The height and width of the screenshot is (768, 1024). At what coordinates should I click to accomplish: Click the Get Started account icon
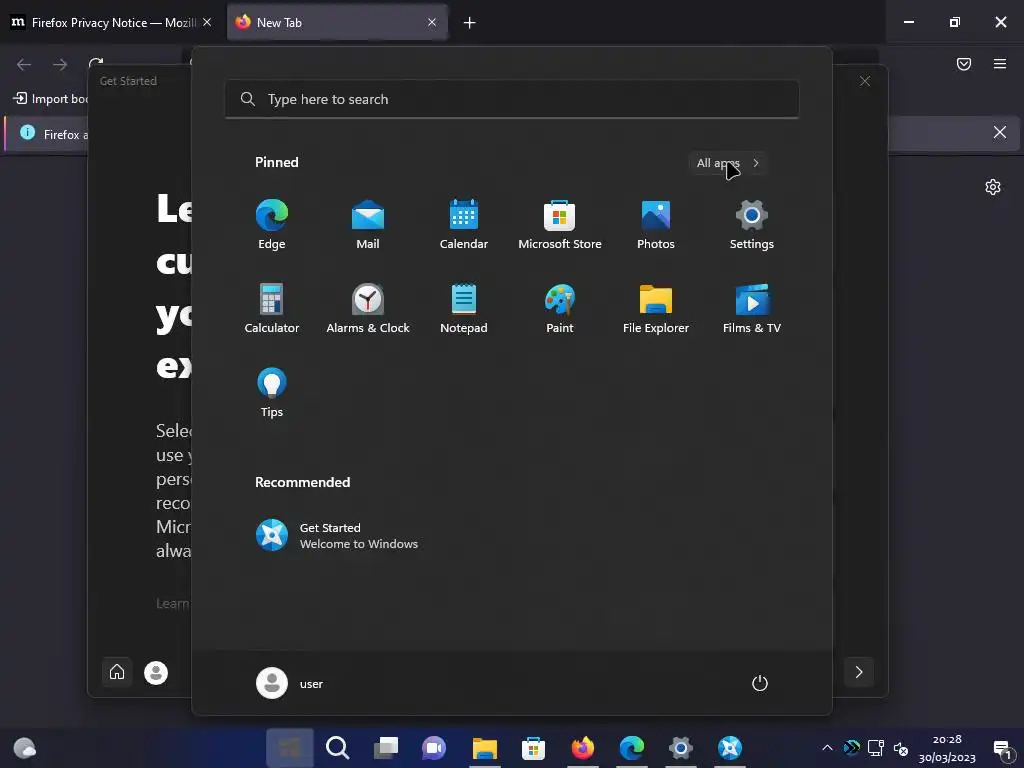pos(156,673)
